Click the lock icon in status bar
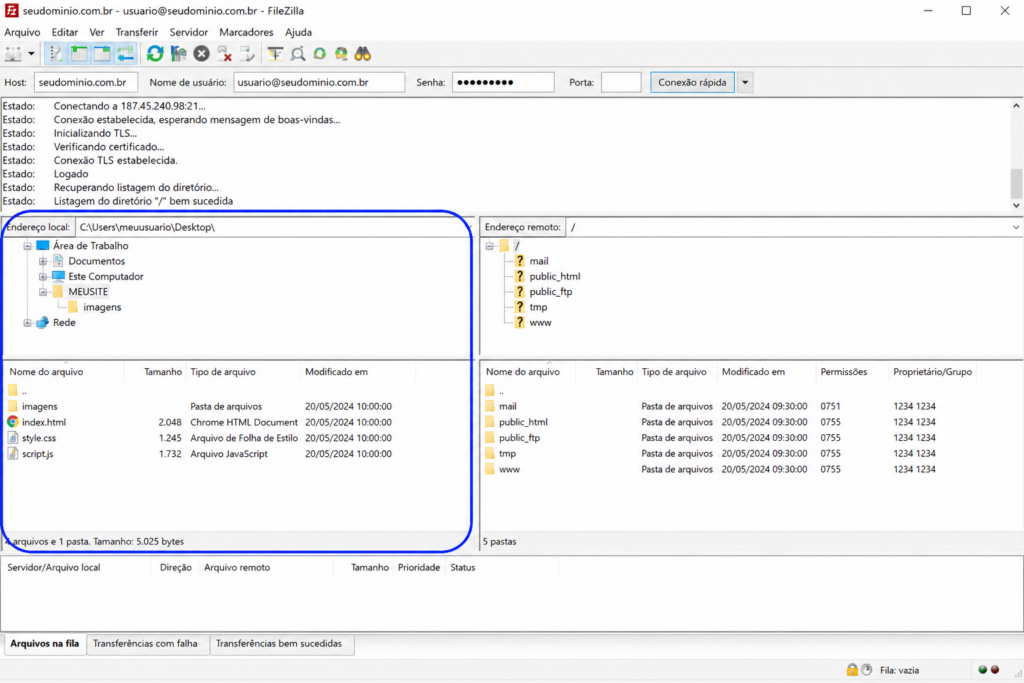The width and height of the screenshot is (1024, 683). [x=852, y=669]
